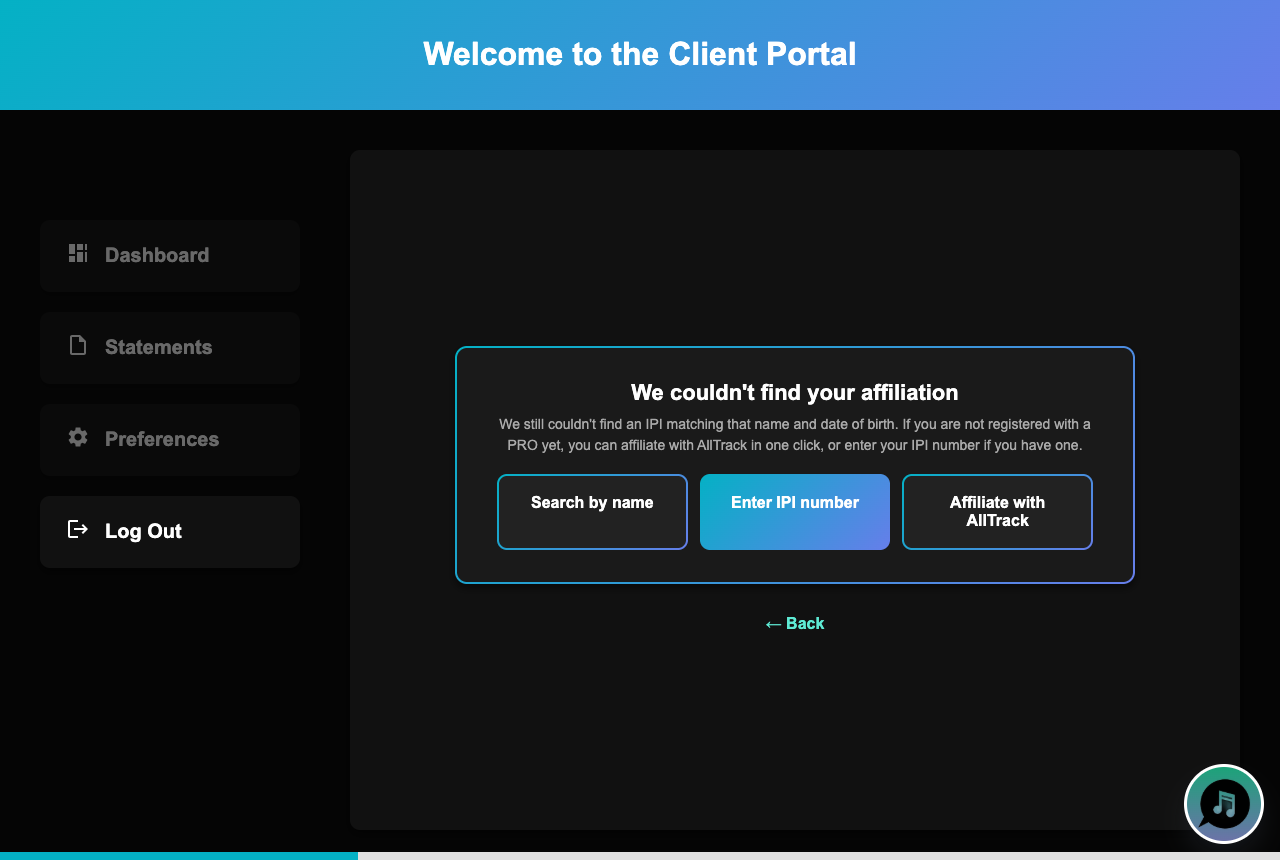Choose the Search by name button
Viewport: 1280px width, 860px height.
[x=592, y=512]
